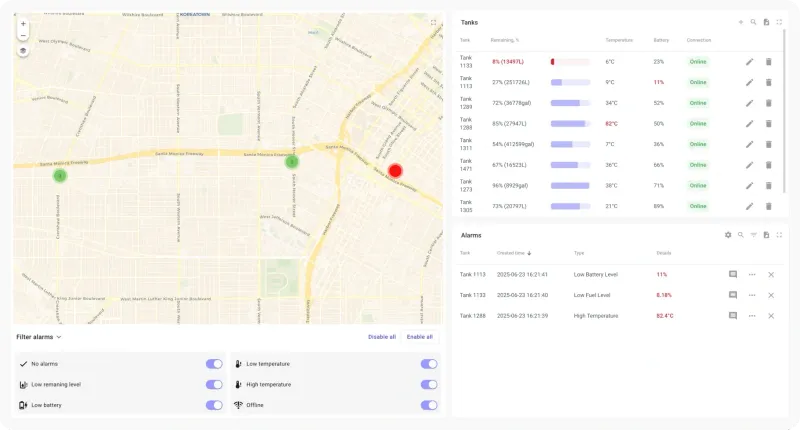Sort Alarms table by Details column
Screen dimensions: 800x430
(x=663, y=253)
